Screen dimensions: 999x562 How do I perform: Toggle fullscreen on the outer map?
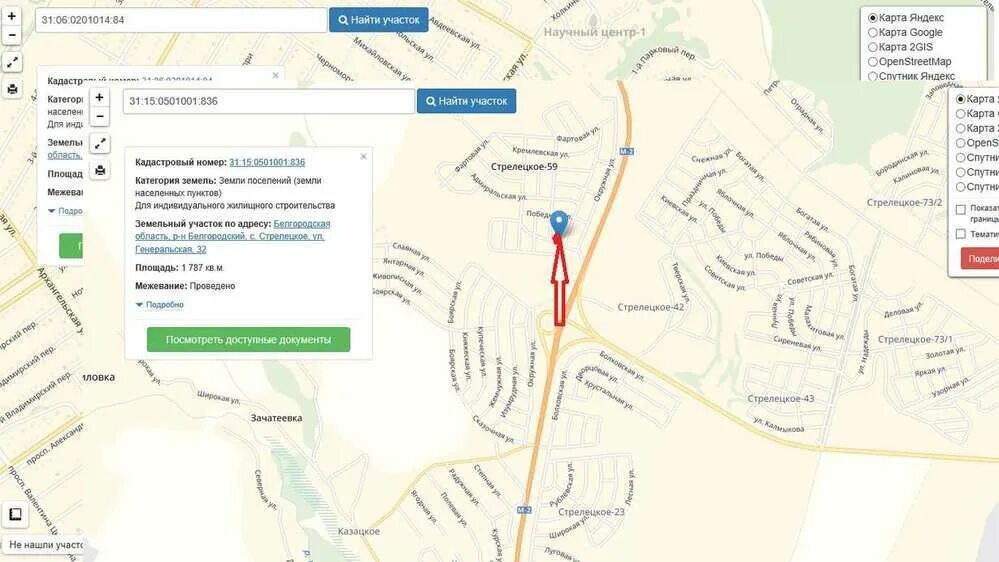[12, 62]
